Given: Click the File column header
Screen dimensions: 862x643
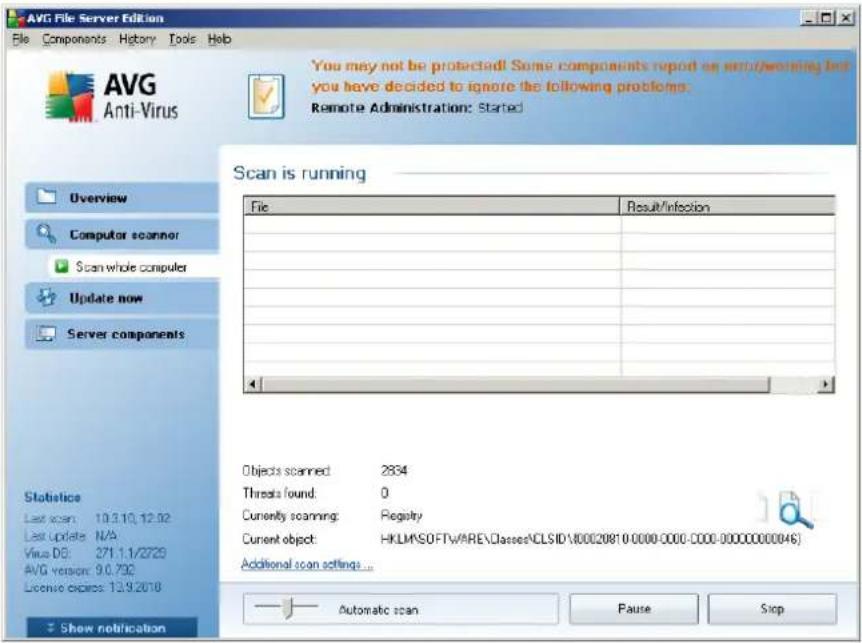Looking at the screenshot, I should (x=432, y=206).
